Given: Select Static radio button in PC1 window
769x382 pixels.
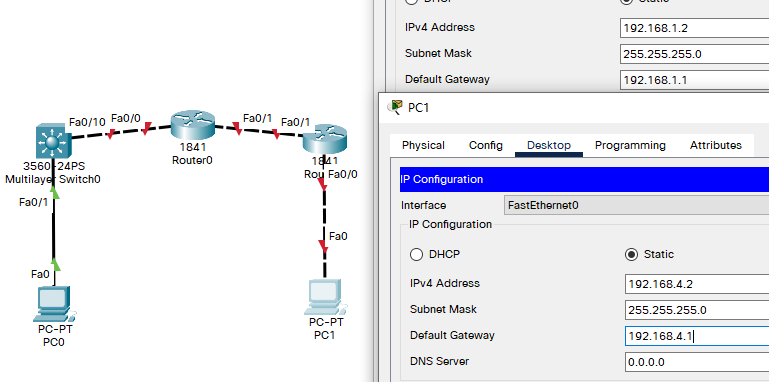Looking at the screenshot, I should pyautogui.click(x=632, y=255).
